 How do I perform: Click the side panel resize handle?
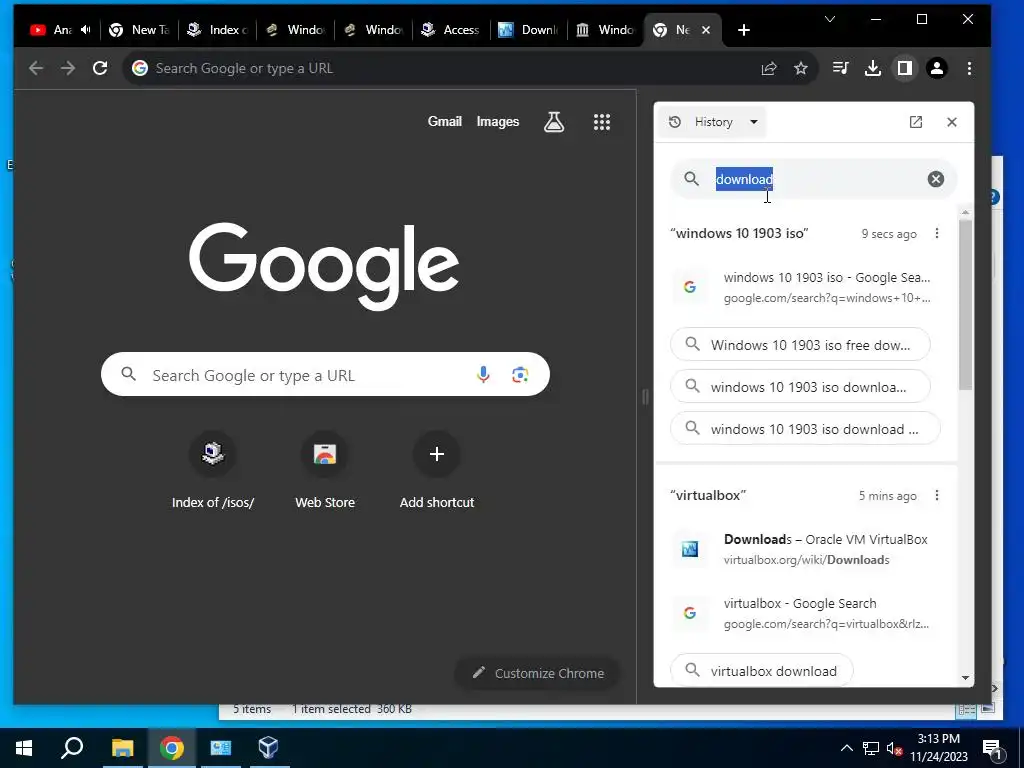(x=645, y=397)
